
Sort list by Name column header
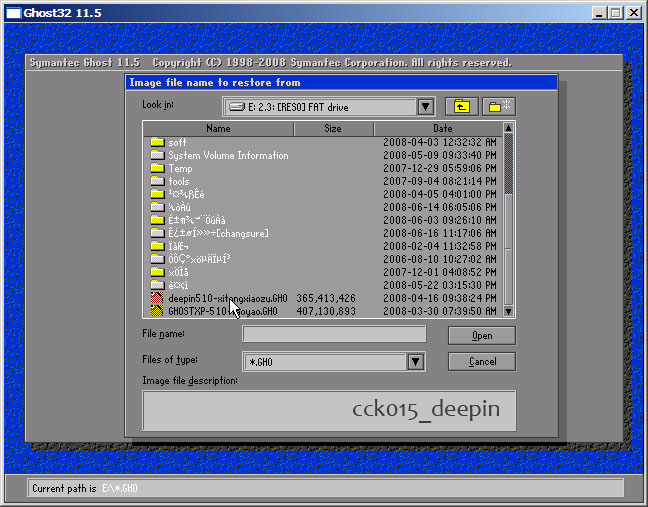(x=218, y=129)
